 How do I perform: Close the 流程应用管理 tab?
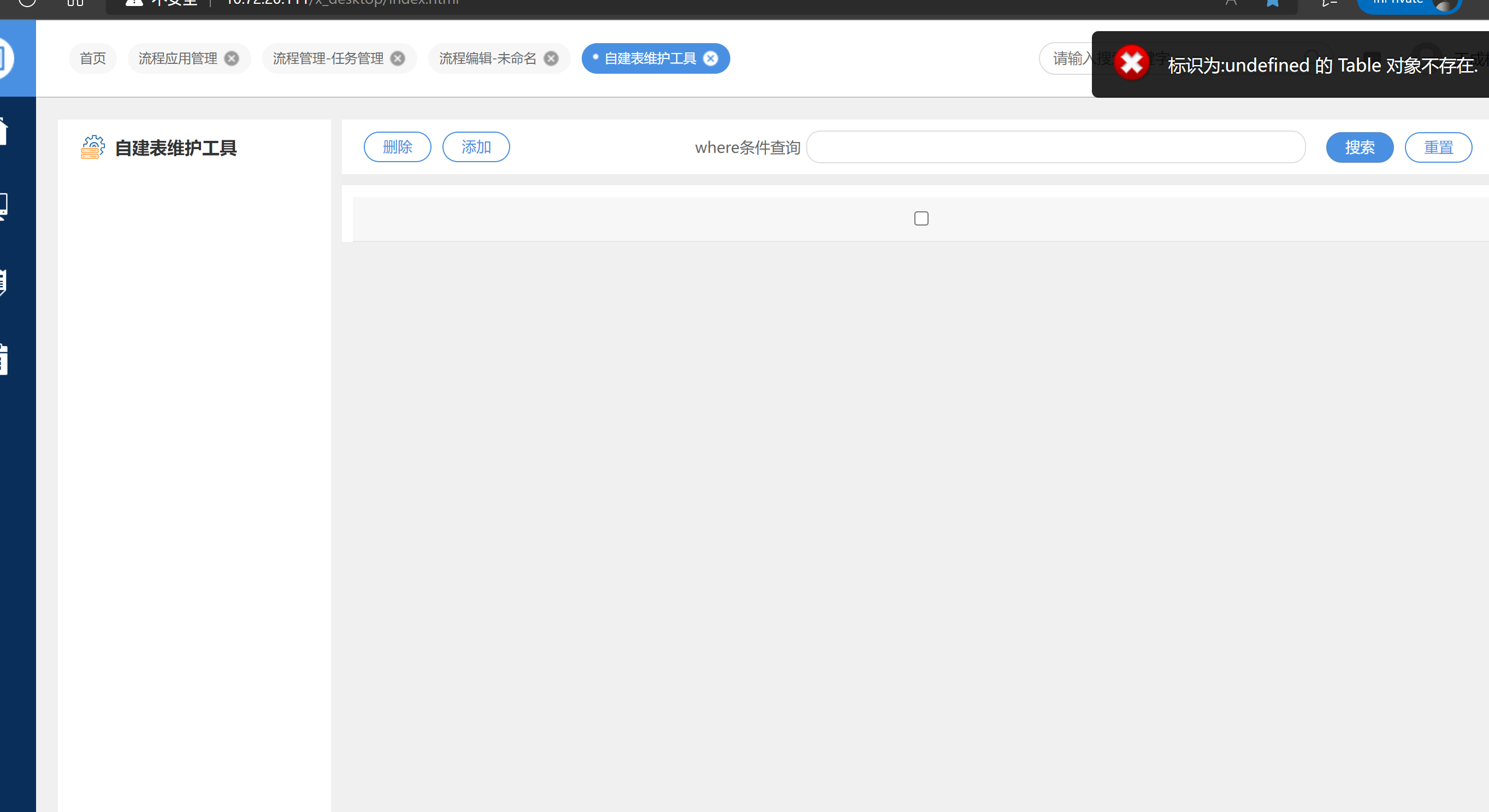(232, 58)
